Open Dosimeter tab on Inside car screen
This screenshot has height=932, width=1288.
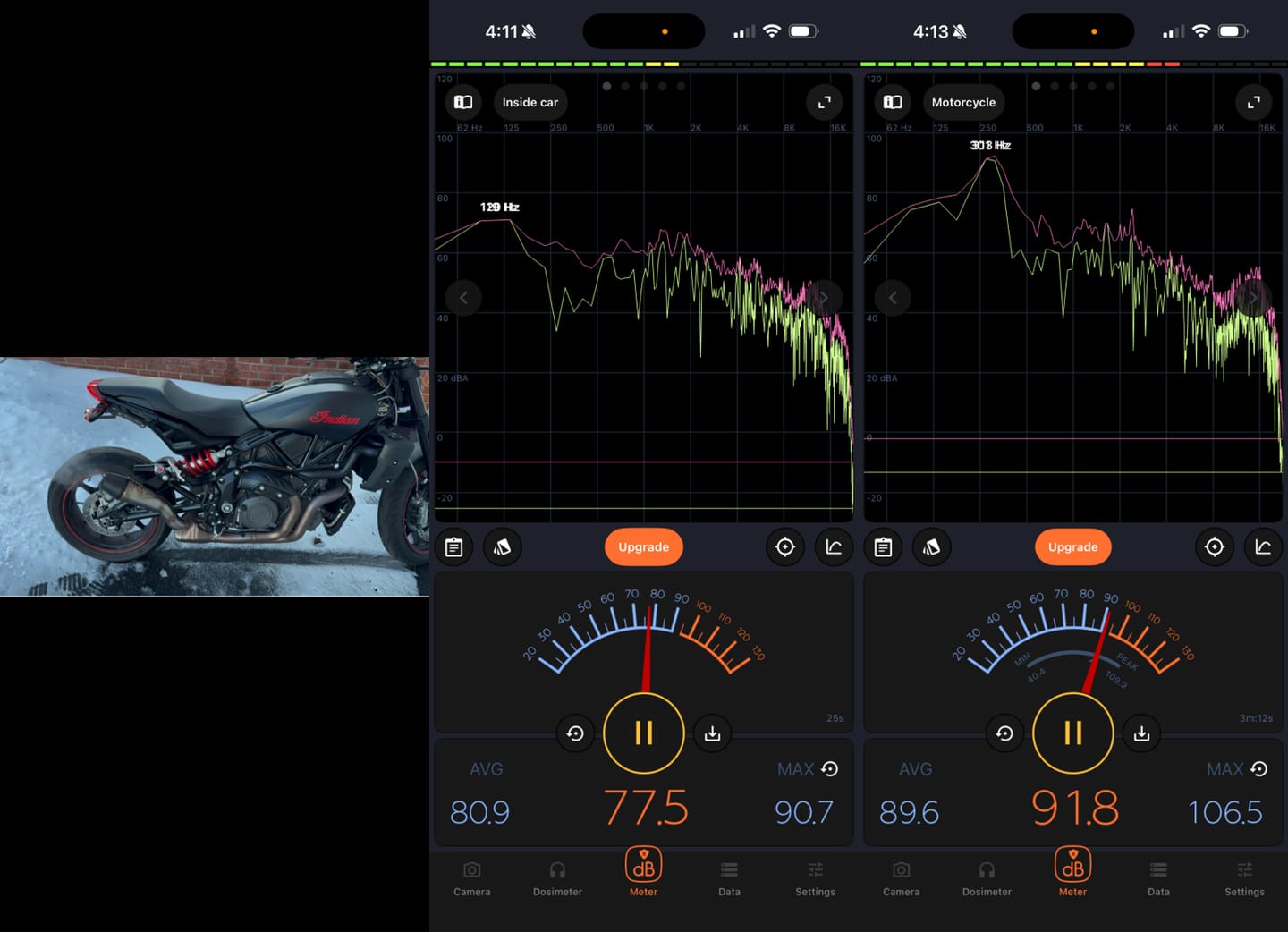[557, 878]
